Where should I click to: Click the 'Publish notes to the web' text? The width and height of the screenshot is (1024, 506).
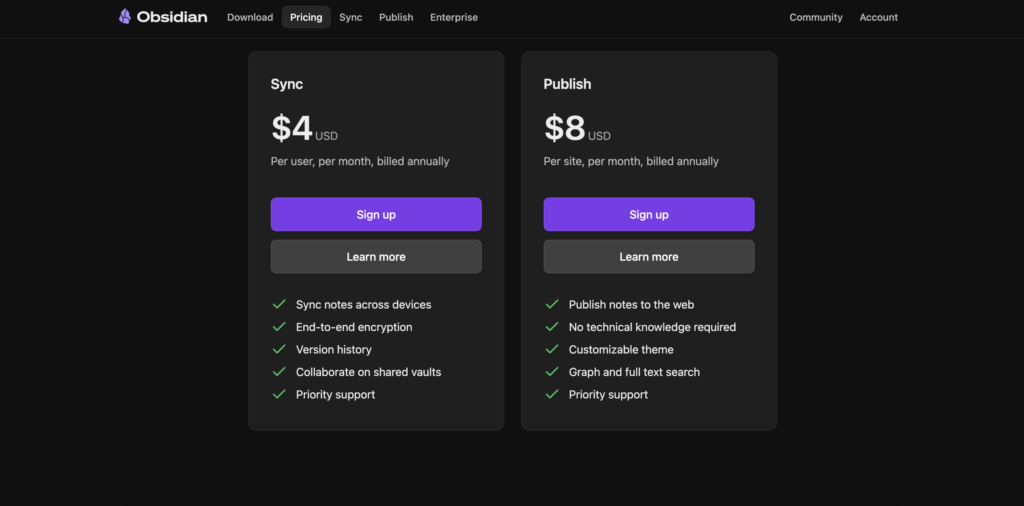(632, 305)
